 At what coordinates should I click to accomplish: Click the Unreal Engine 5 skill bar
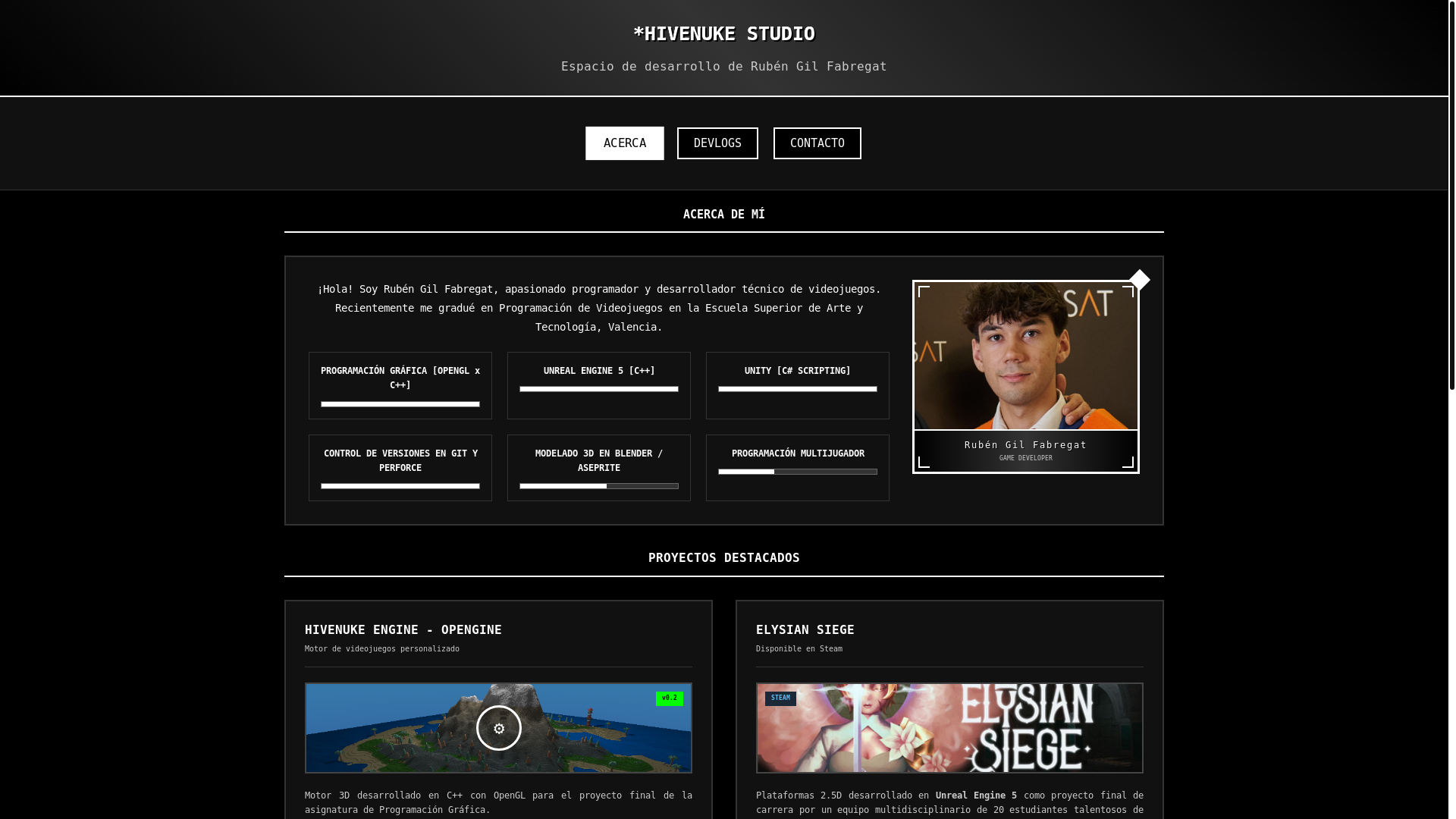[x=599, y=389]
